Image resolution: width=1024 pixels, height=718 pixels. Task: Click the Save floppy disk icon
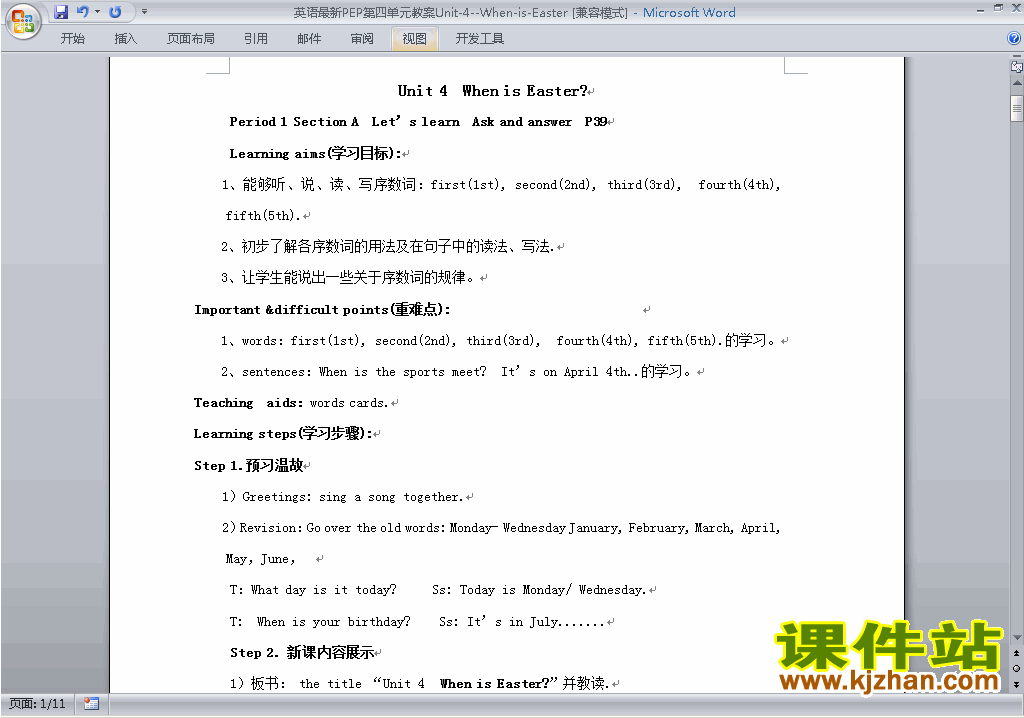(x=61, y=12)
